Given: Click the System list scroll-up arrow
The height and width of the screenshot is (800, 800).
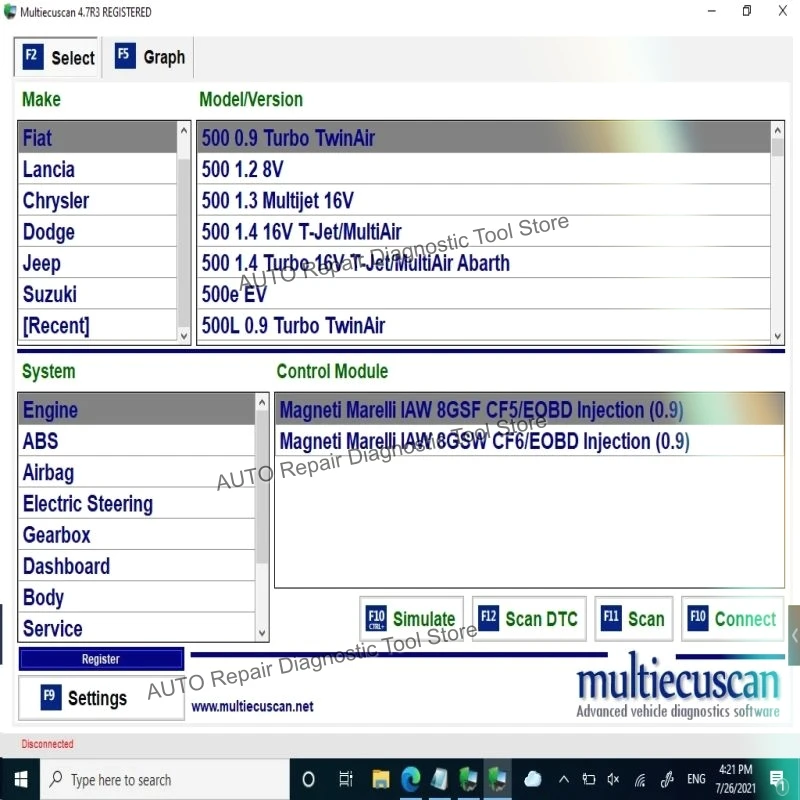Looking at the screenshot, I should pos(262,403).
